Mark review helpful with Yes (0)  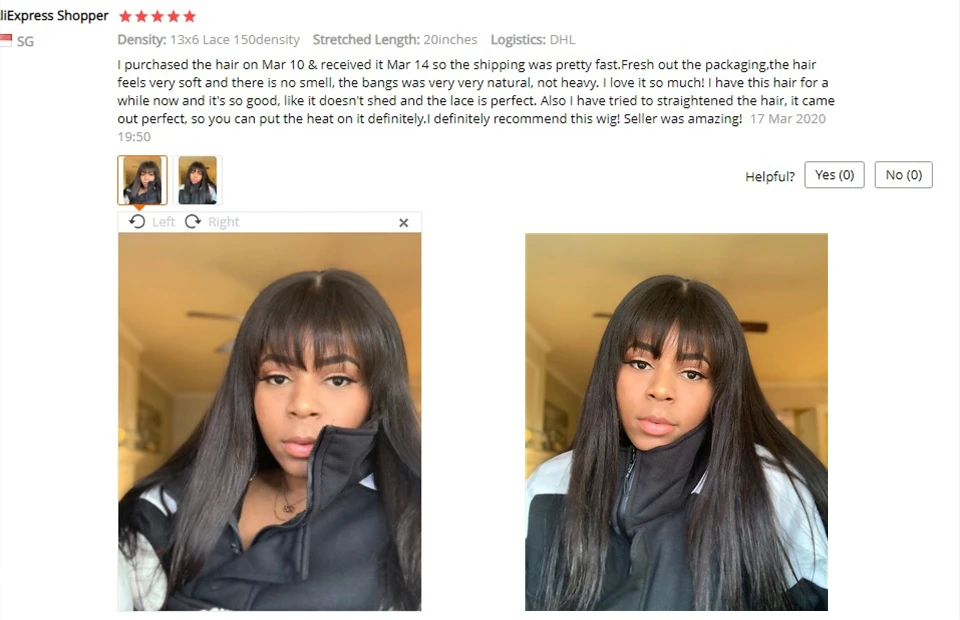pyautogui.click(x=834, y=175)
